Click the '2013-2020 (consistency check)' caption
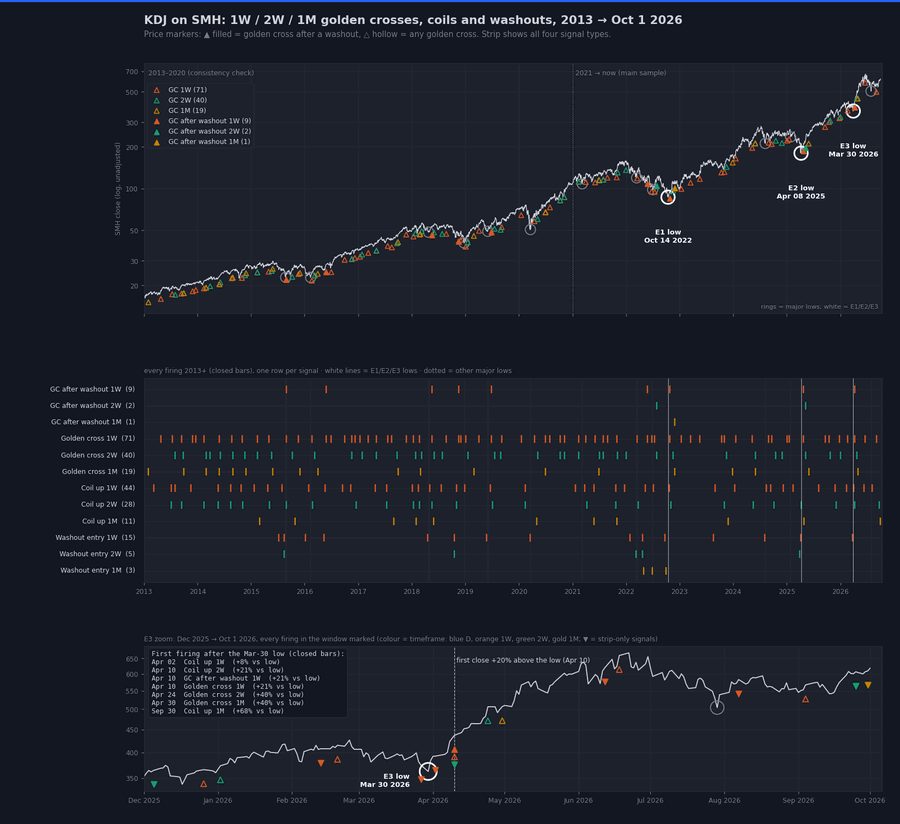 pos(201,73)
